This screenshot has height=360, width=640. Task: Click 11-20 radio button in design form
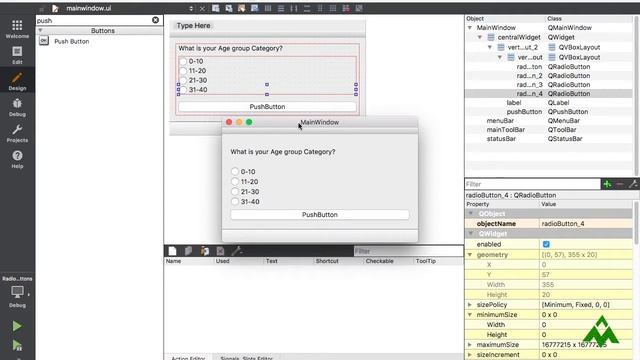click(183, 71)
